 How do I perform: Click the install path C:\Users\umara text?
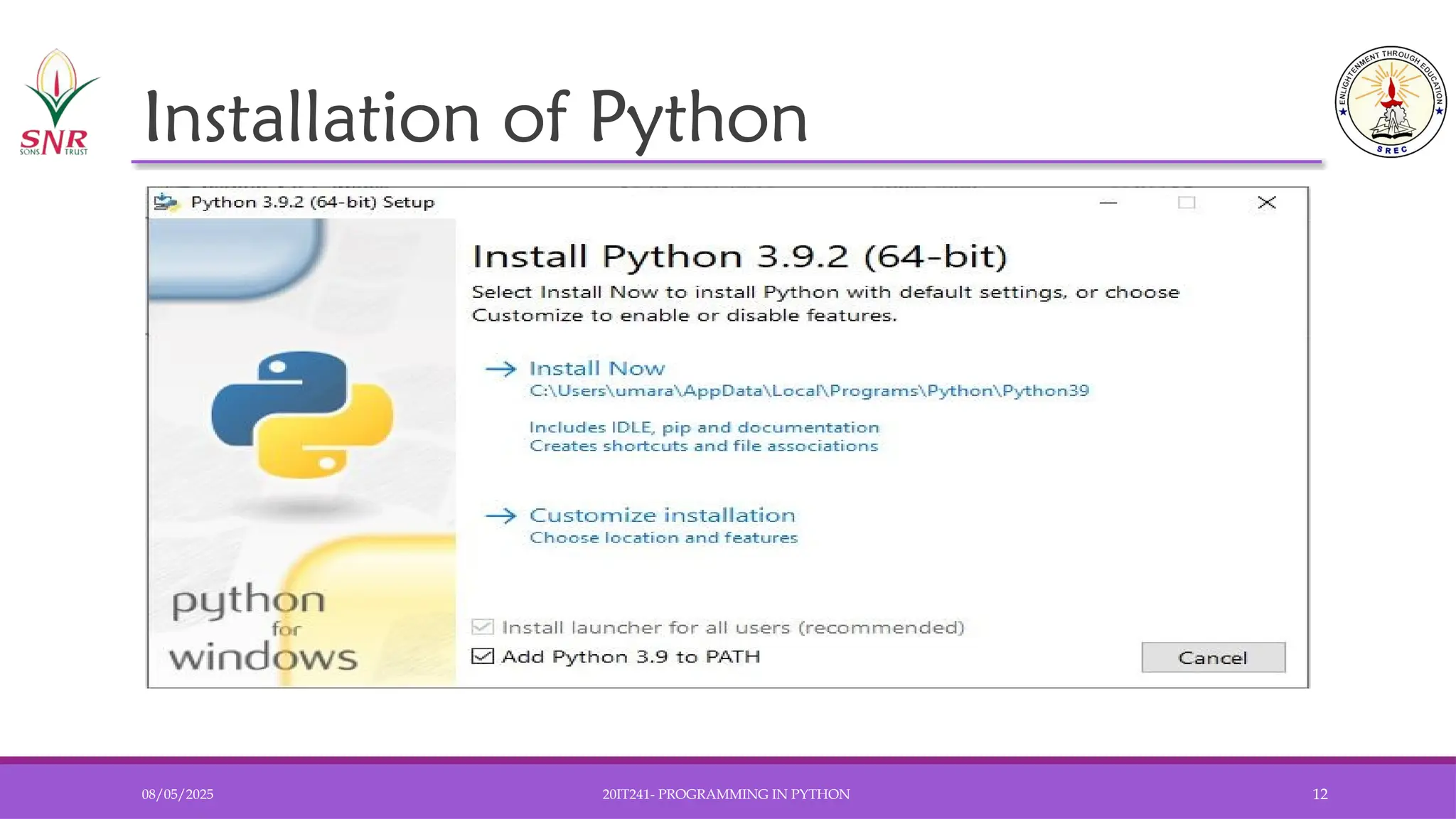tap(809, 390)
